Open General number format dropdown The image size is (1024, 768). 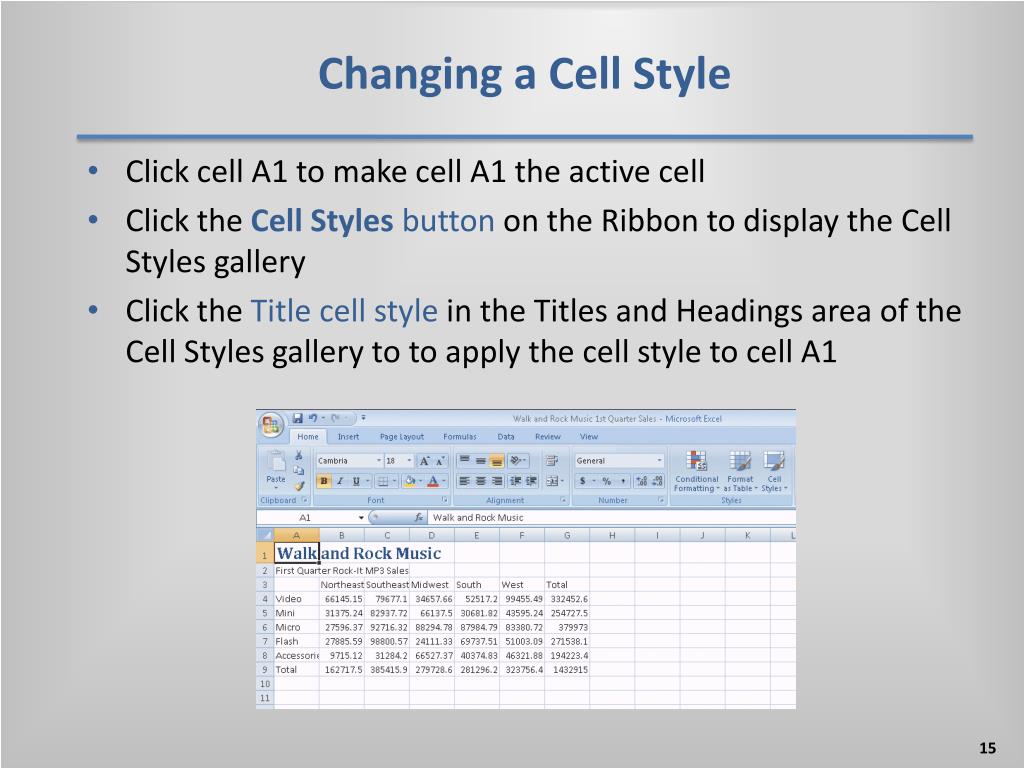tap(660, 460)
